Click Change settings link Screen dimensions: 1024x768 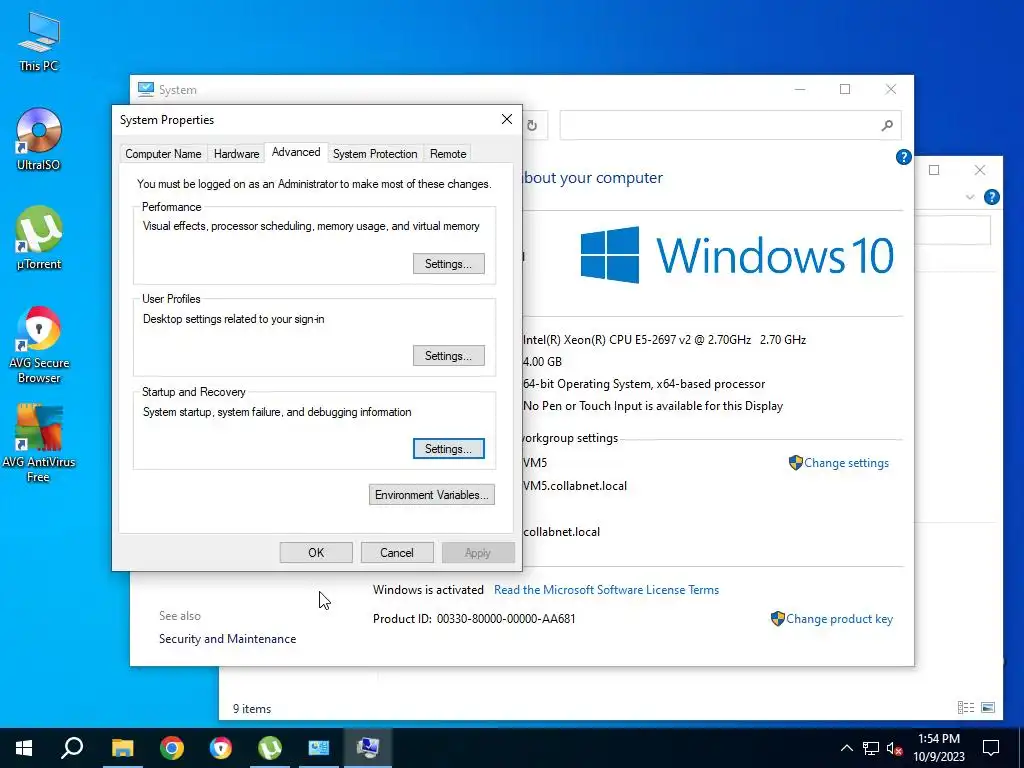846,463
